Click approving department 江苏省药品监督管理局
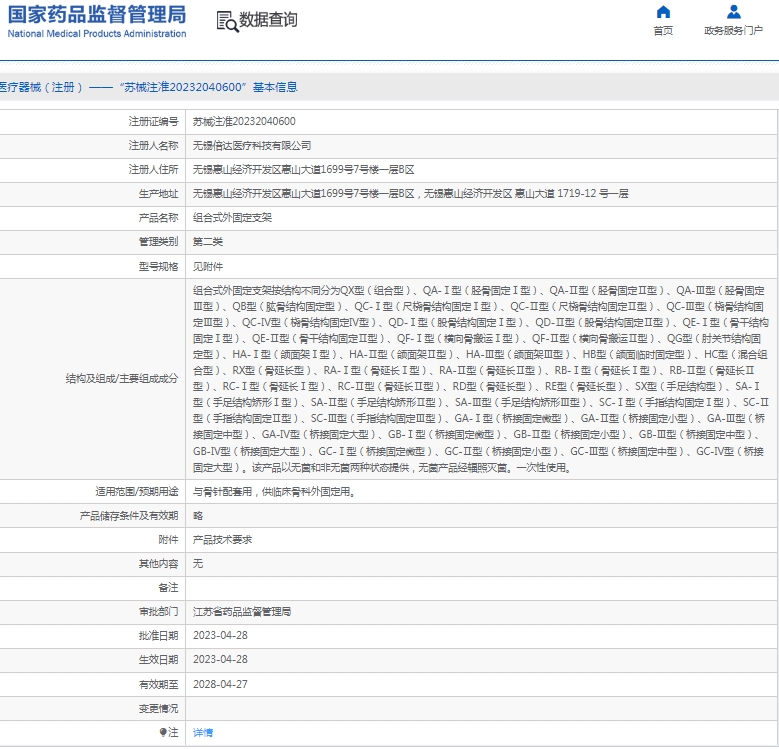Image resolution: width=779 pixels, height=749 pixels. click(242, 612)
